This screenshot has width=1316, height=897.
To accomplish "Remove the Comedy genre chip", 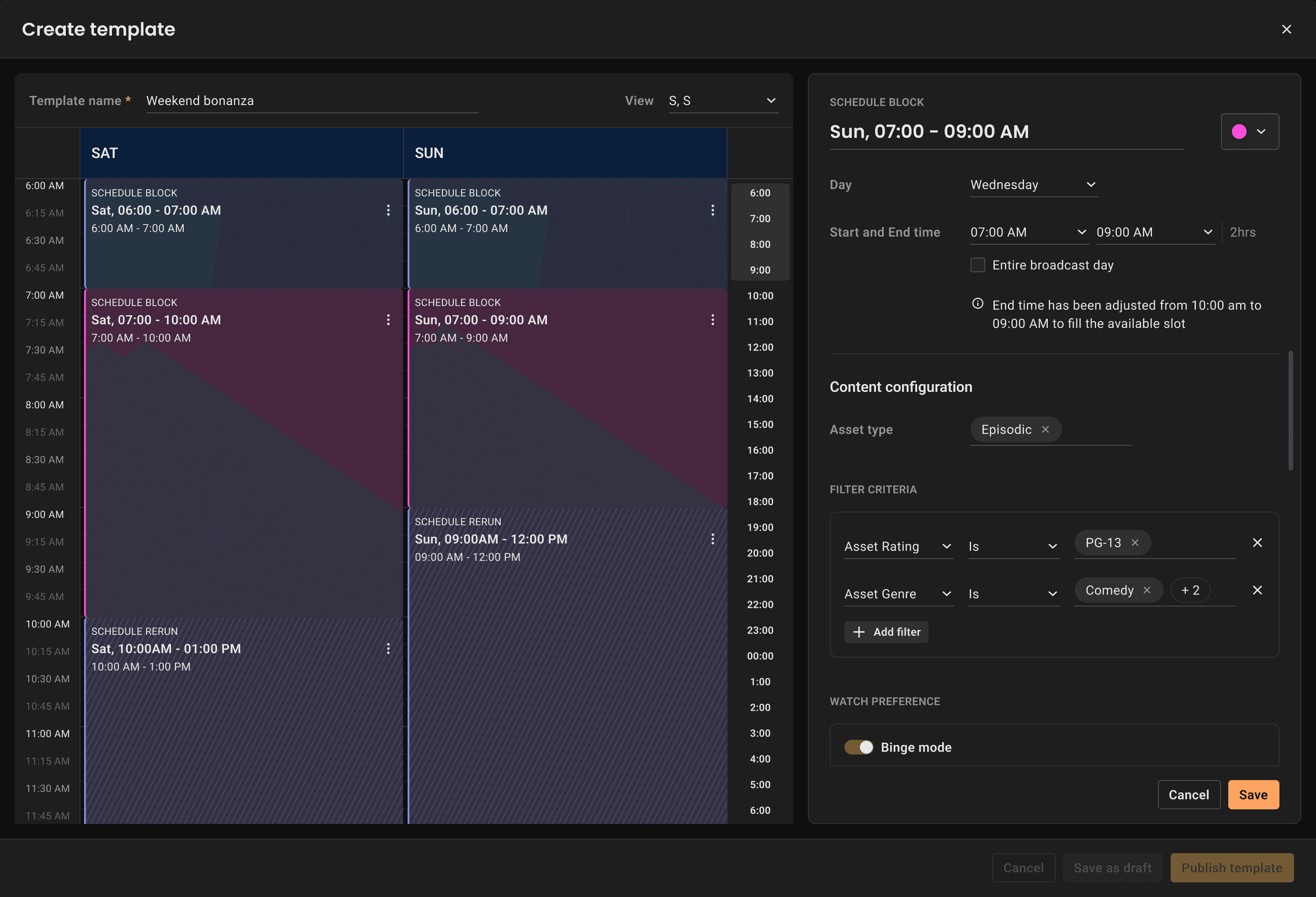I will pos(1146,590).
